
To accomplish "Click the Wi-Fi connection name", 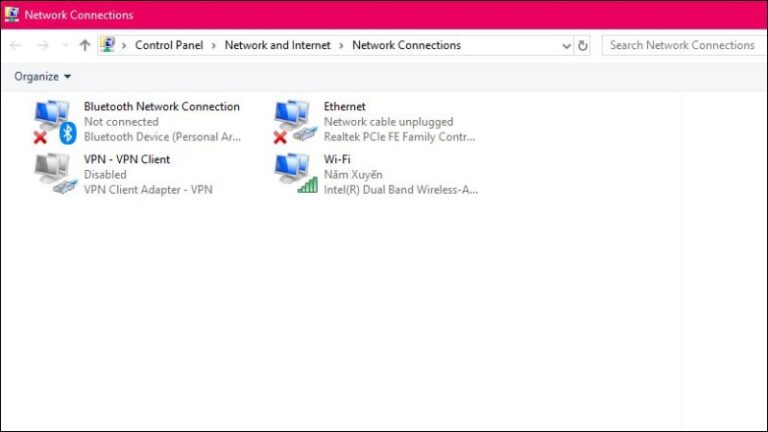I will [x=336, y=159].
